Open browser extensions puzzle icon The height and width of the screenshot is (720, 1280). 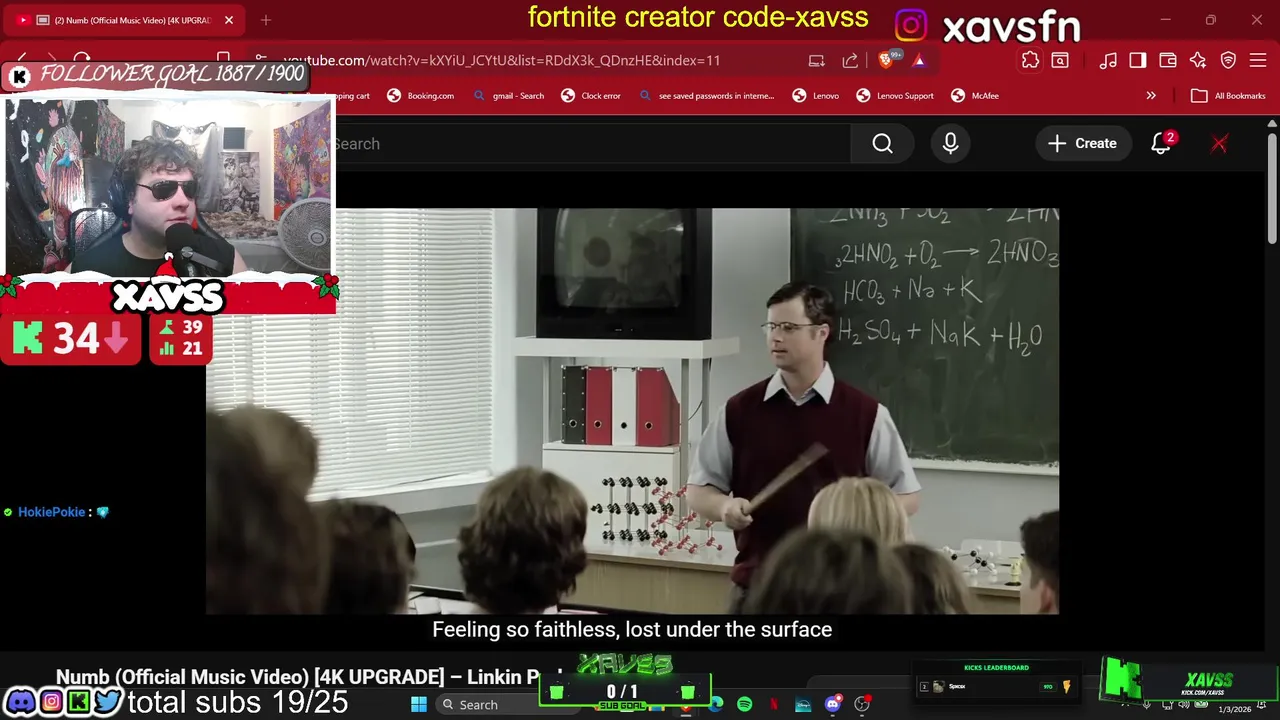click(x=1030, y=60)
